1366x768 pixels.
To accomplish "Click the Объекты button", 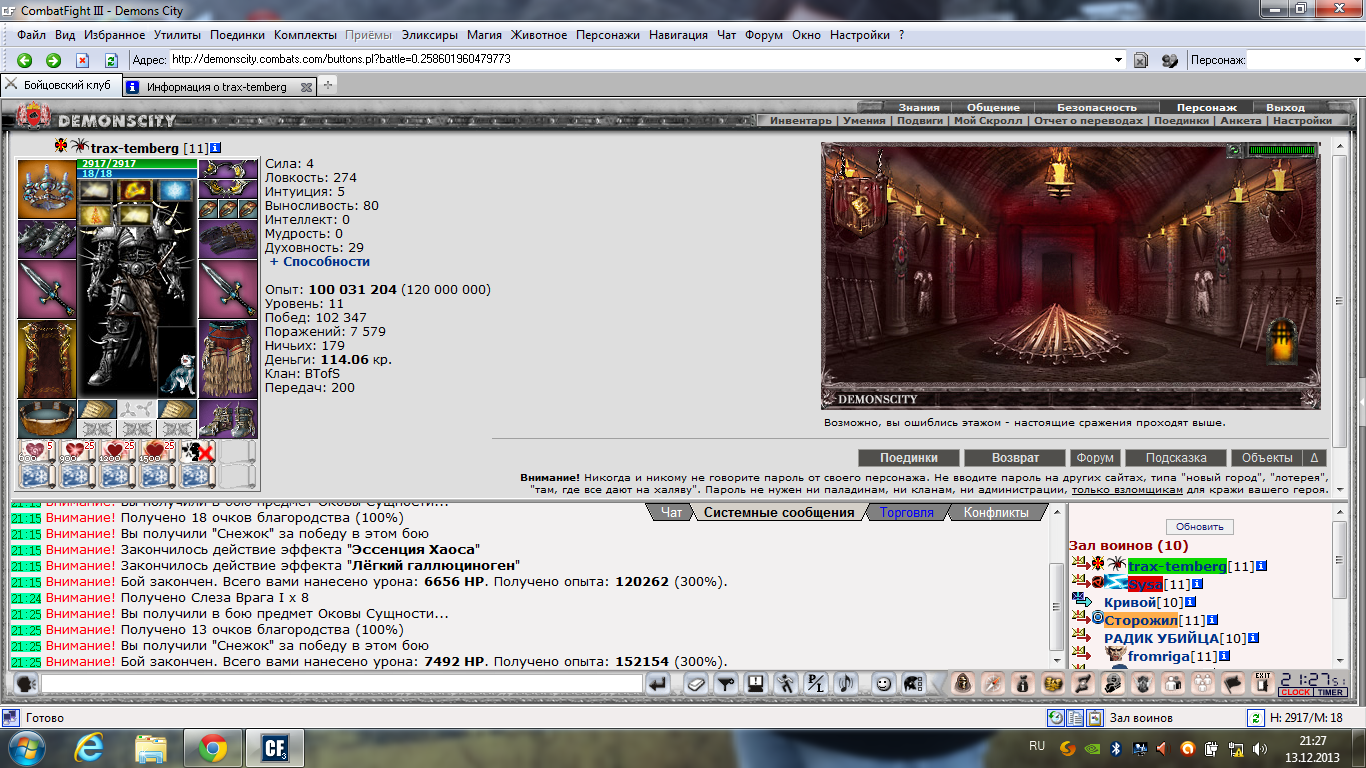I will pyautogui.click(x=1267, y=458).
